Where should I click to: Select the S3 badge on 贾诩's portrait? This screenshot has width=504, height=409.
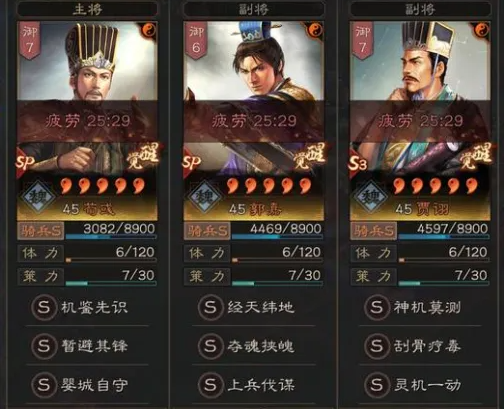coord(359,161)
